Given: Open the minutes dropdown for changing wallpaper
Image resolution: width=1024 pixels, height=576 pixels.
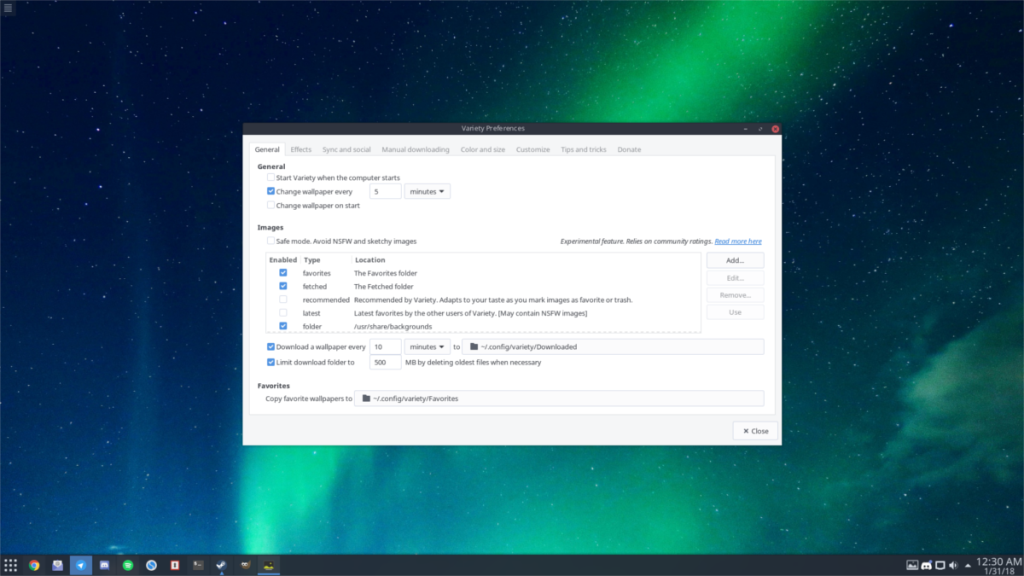Looking at the screenshot, I should [427, 190].
